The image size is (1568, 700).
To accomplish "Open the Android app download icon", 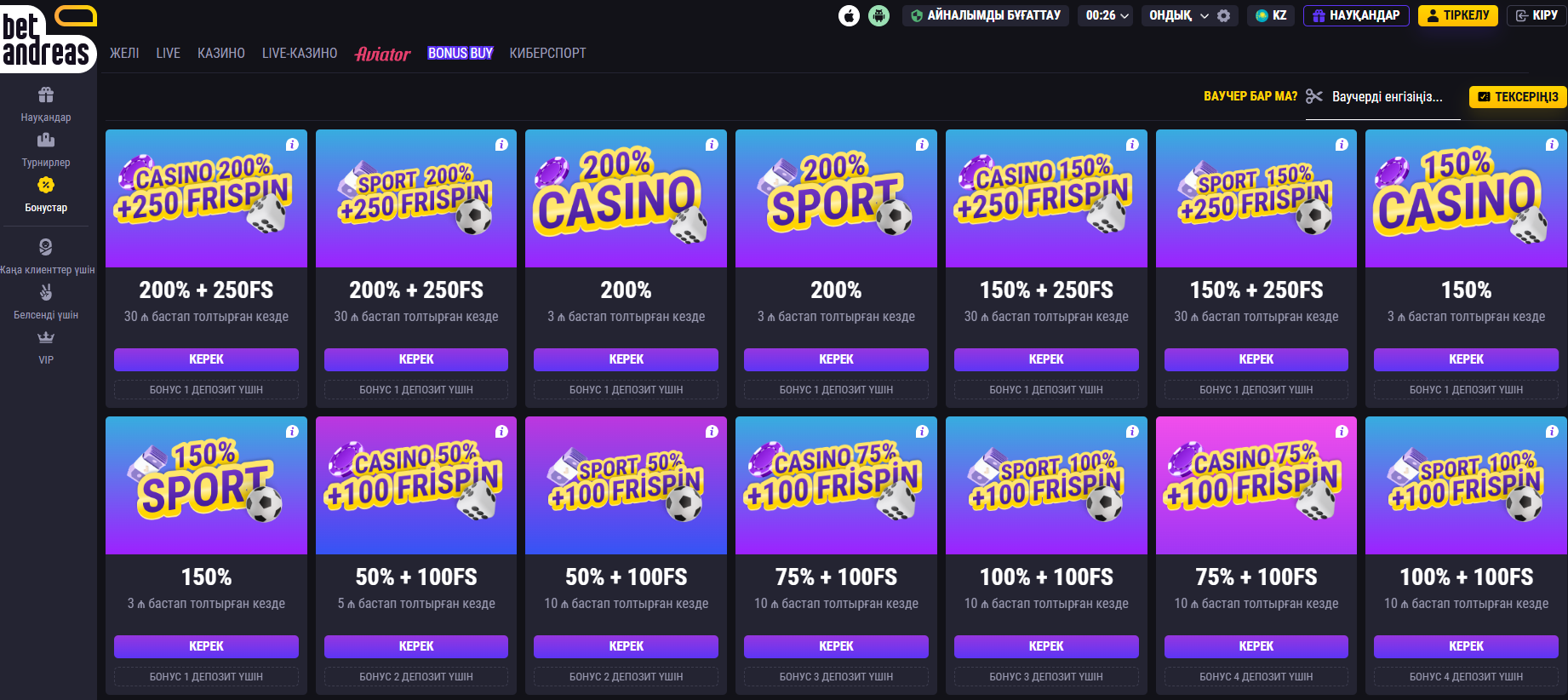I will pyautogui.click(x=878, y=15).
